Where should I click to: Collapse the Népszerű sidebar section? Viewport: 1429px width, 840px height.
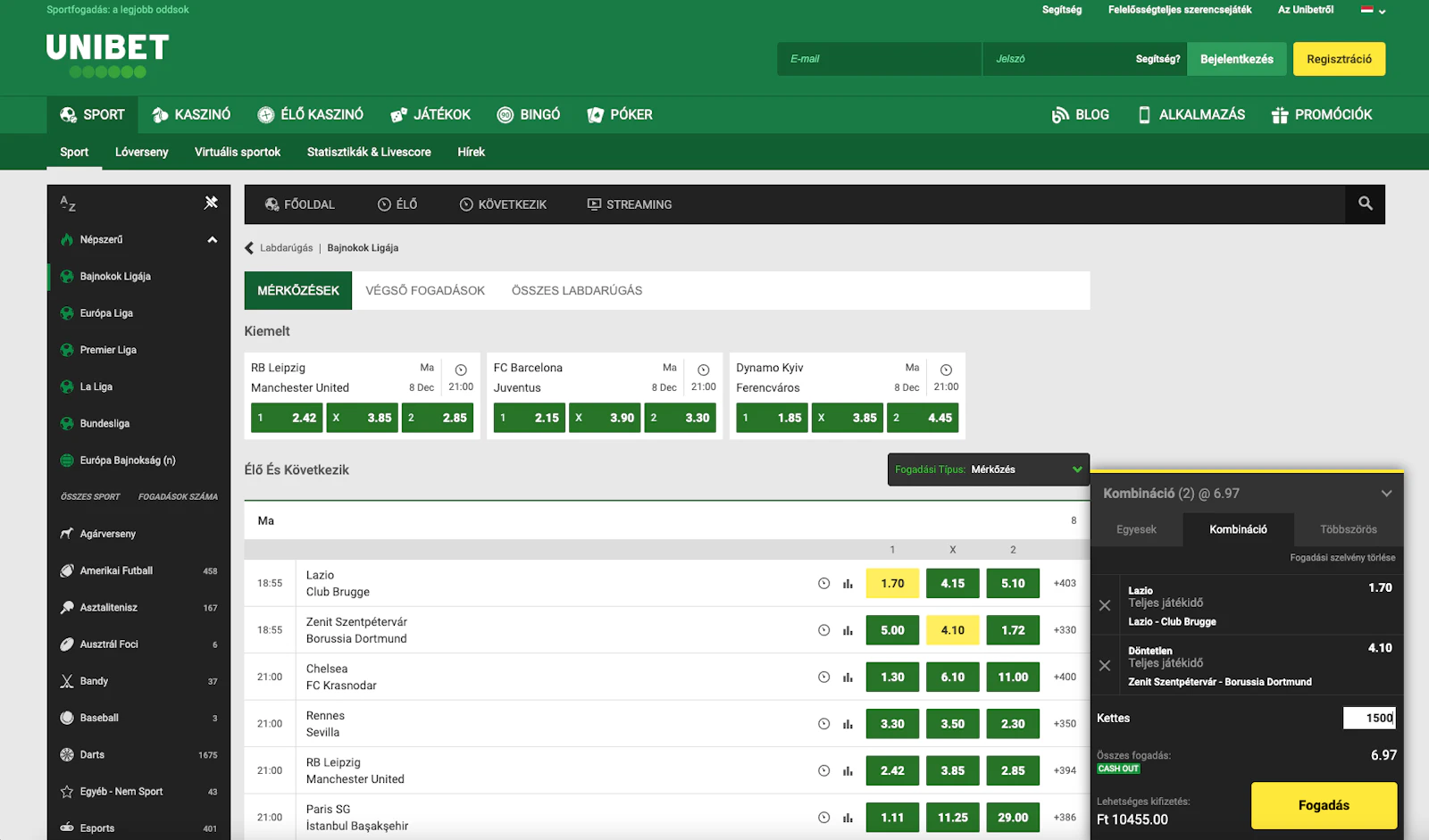(212, 240)
